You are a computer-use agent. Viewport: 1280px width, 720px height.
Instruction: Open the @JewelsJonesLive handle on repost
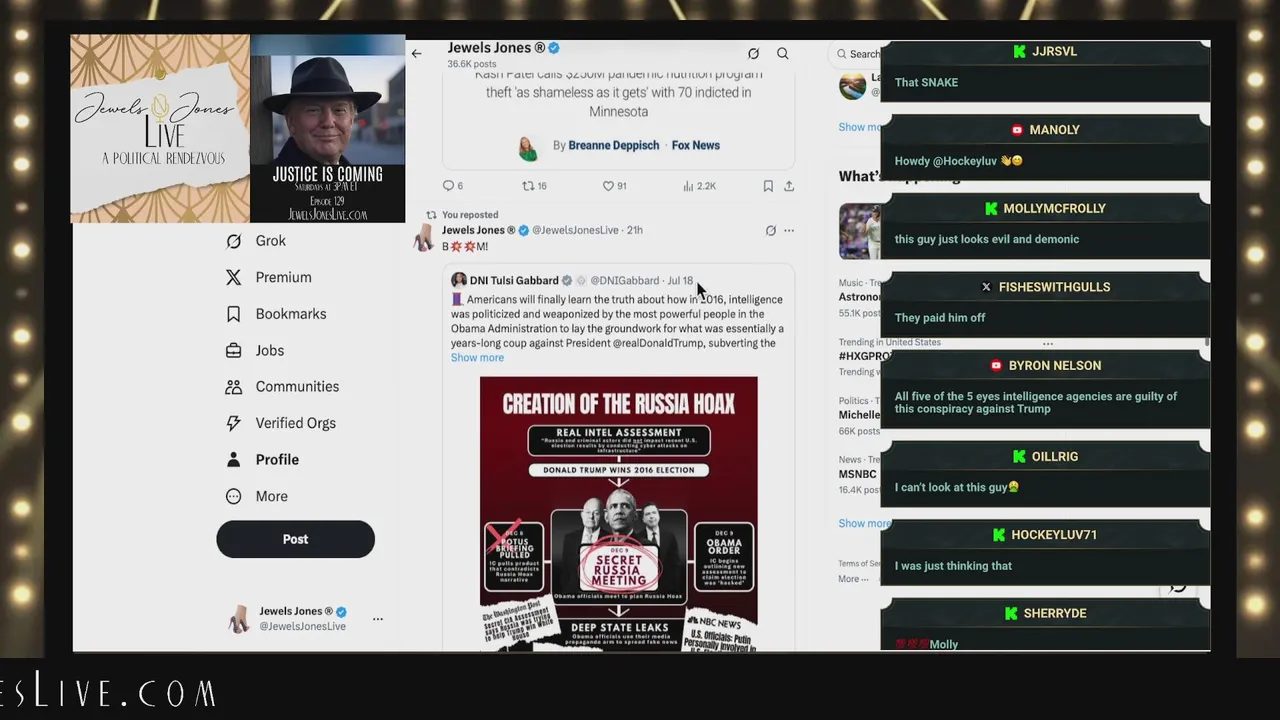click(575, 230)
